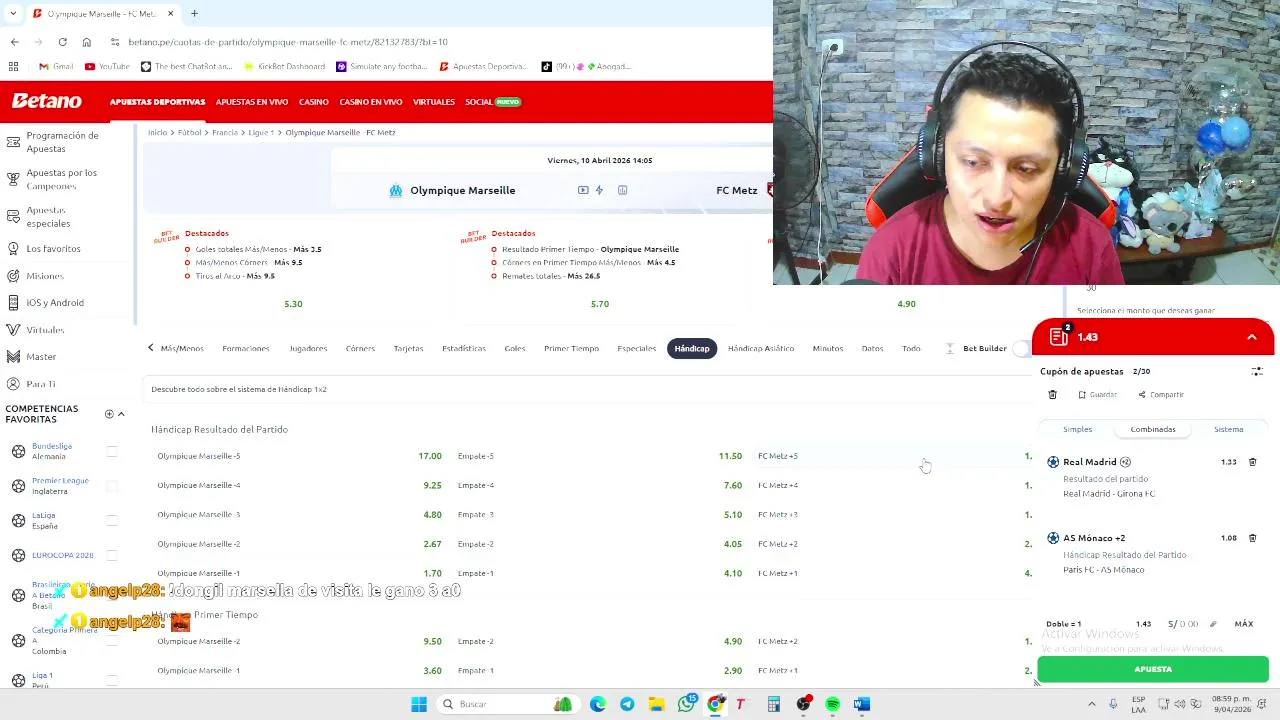Screen dimensions: 1280x720
Task: Open the live stream icon beside Olympique Marseille
Action: point(583,190)
